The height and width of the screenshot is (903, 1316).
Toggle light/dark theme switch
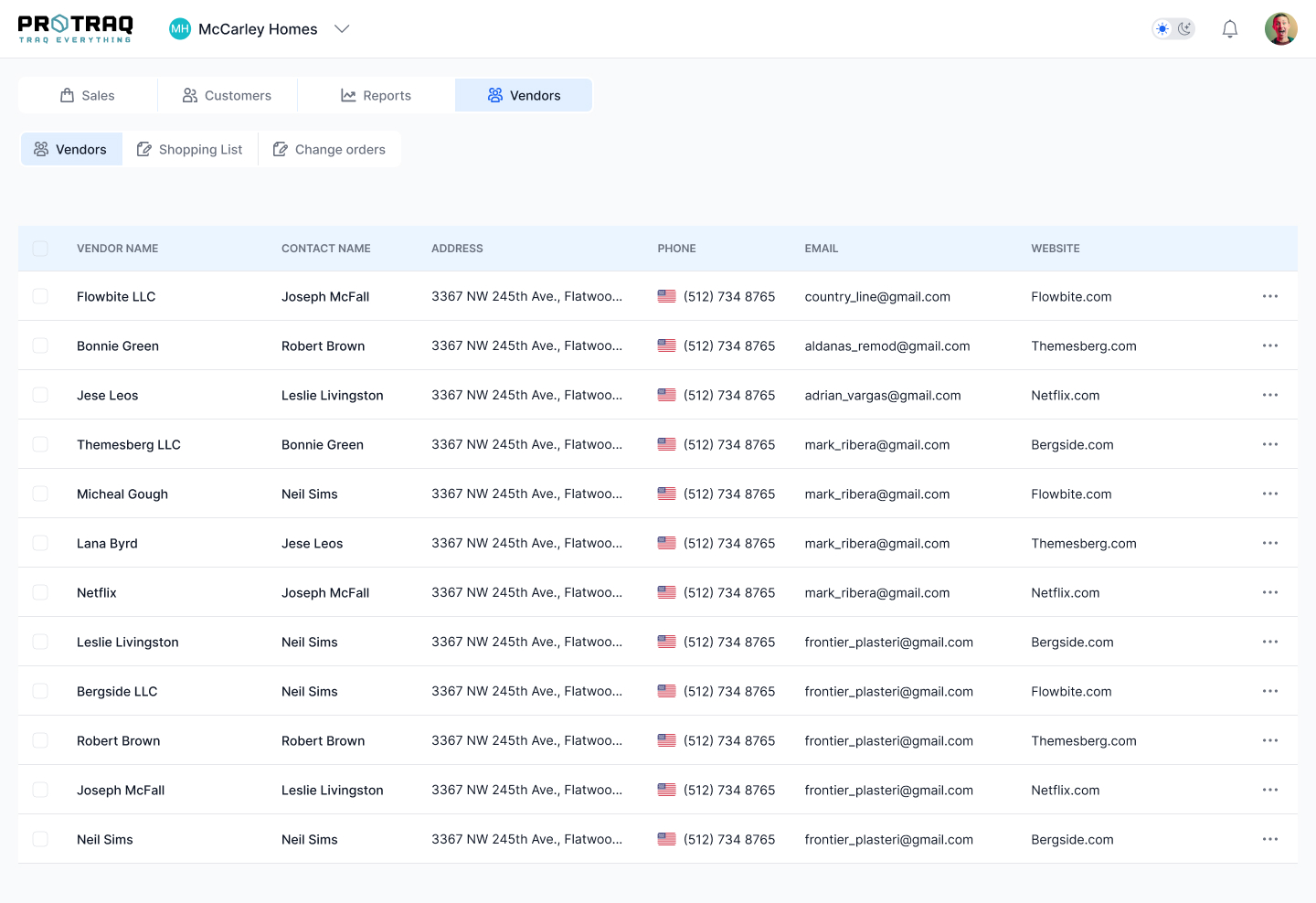(x=1173, y=29)
